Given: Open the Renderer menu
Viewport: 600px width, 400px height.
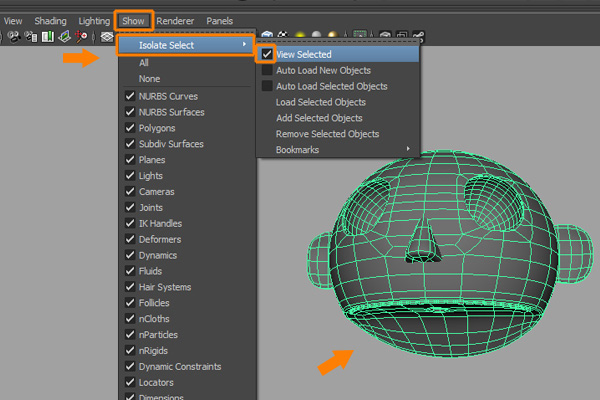Looking at the screenshot, I should click(x=175, y=20).
